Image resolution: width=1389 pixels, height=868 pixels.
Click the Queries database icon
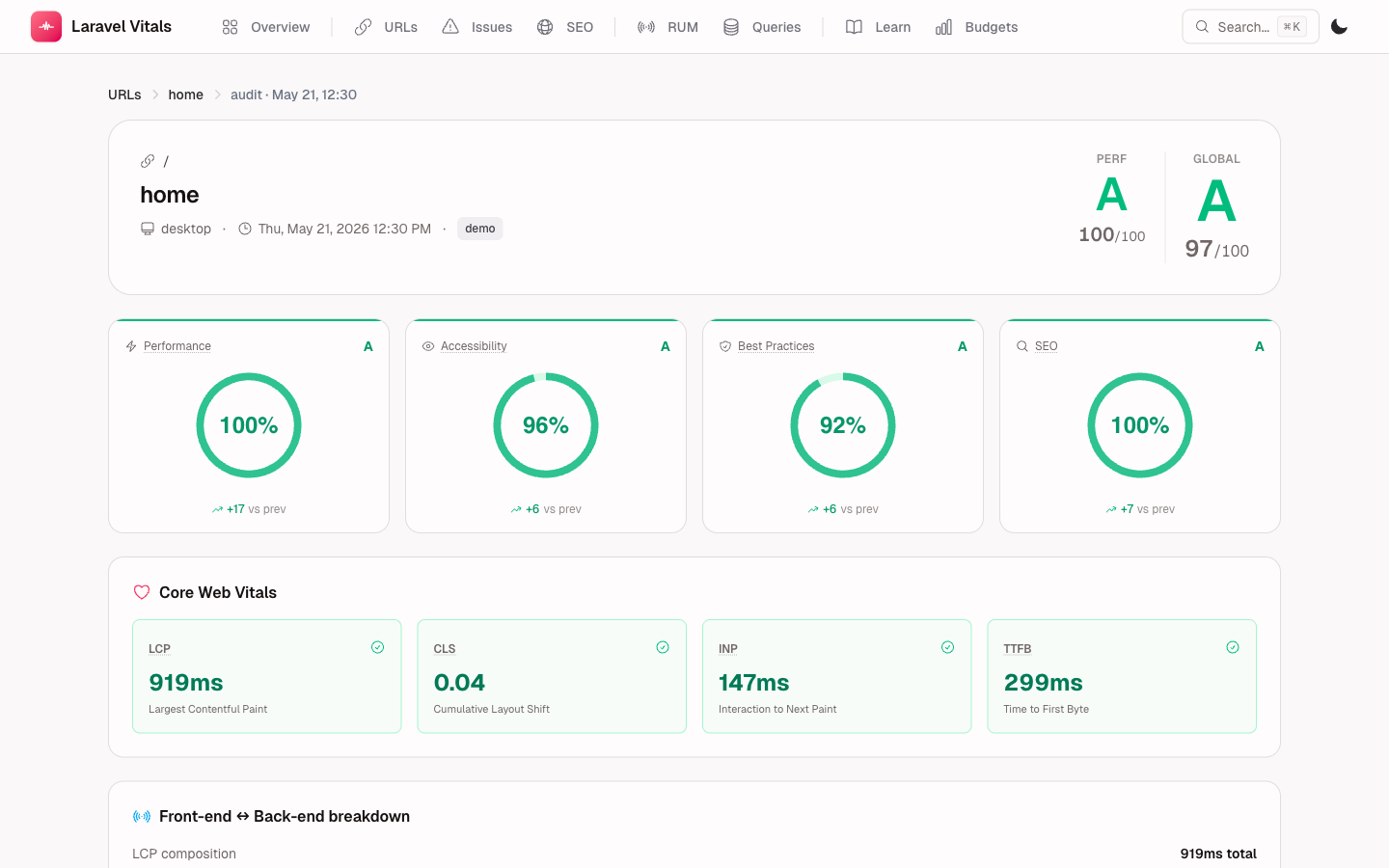click(x=731, y=27)
